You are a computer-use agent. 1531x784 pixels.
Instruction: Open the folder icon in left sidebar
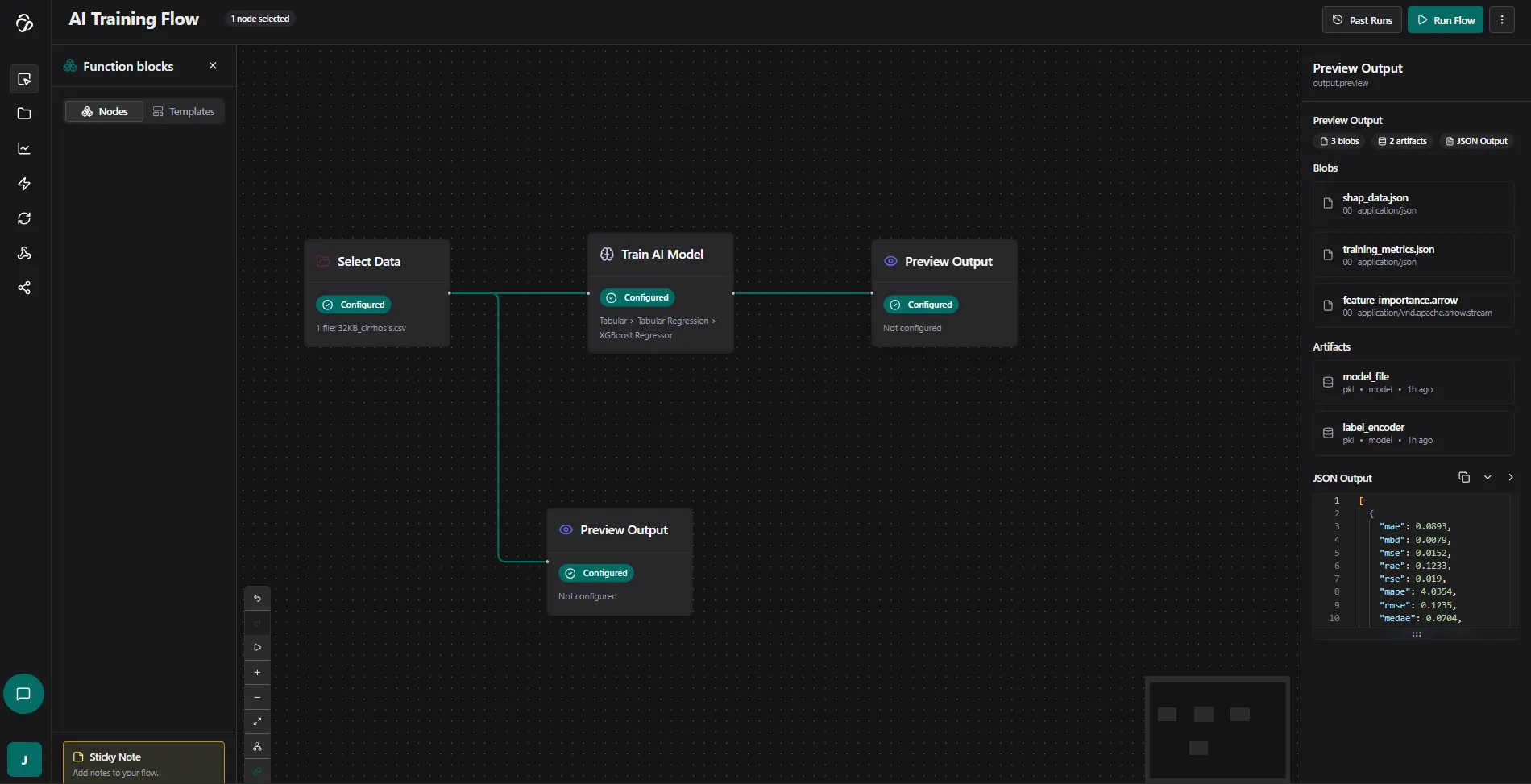tap(24, 114)
